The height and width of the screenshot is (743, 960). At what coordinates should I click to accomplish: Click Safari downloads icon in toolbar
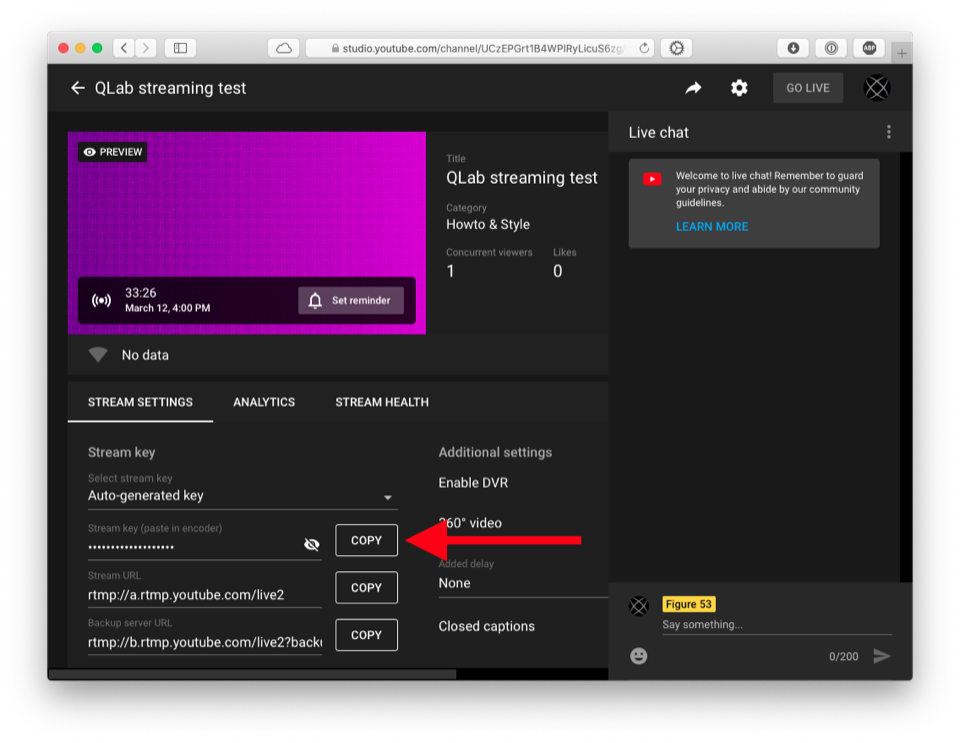point(793,48)
